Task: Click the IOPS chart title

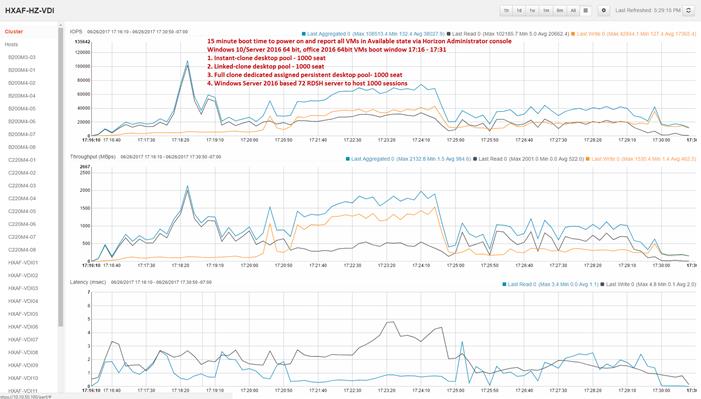Action: 76,32
